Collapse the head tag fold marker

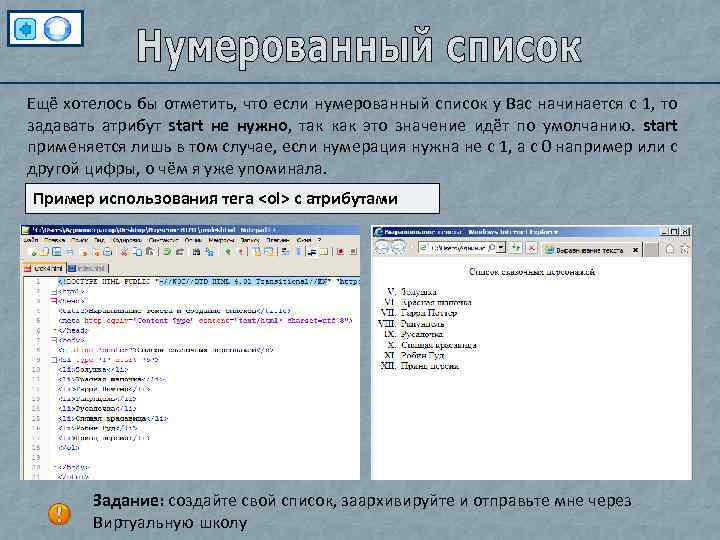coord(54,301)
